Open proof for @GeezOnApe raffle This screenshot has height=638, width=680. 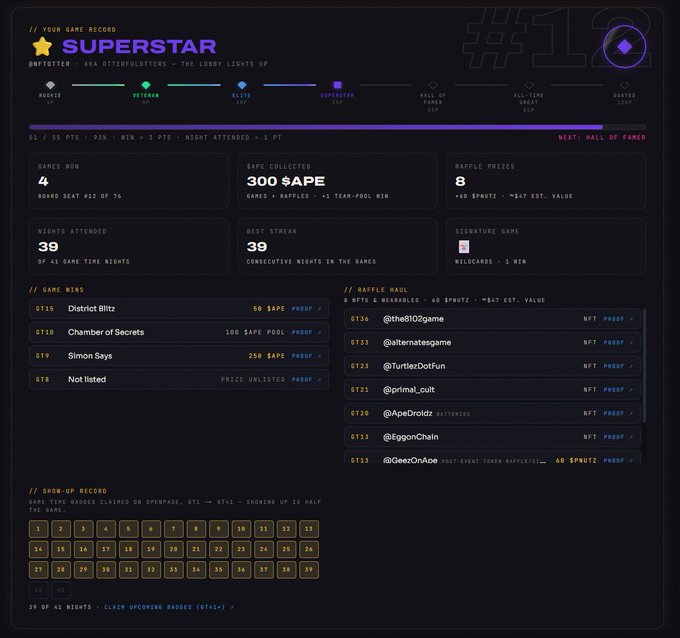pos(618,460)
